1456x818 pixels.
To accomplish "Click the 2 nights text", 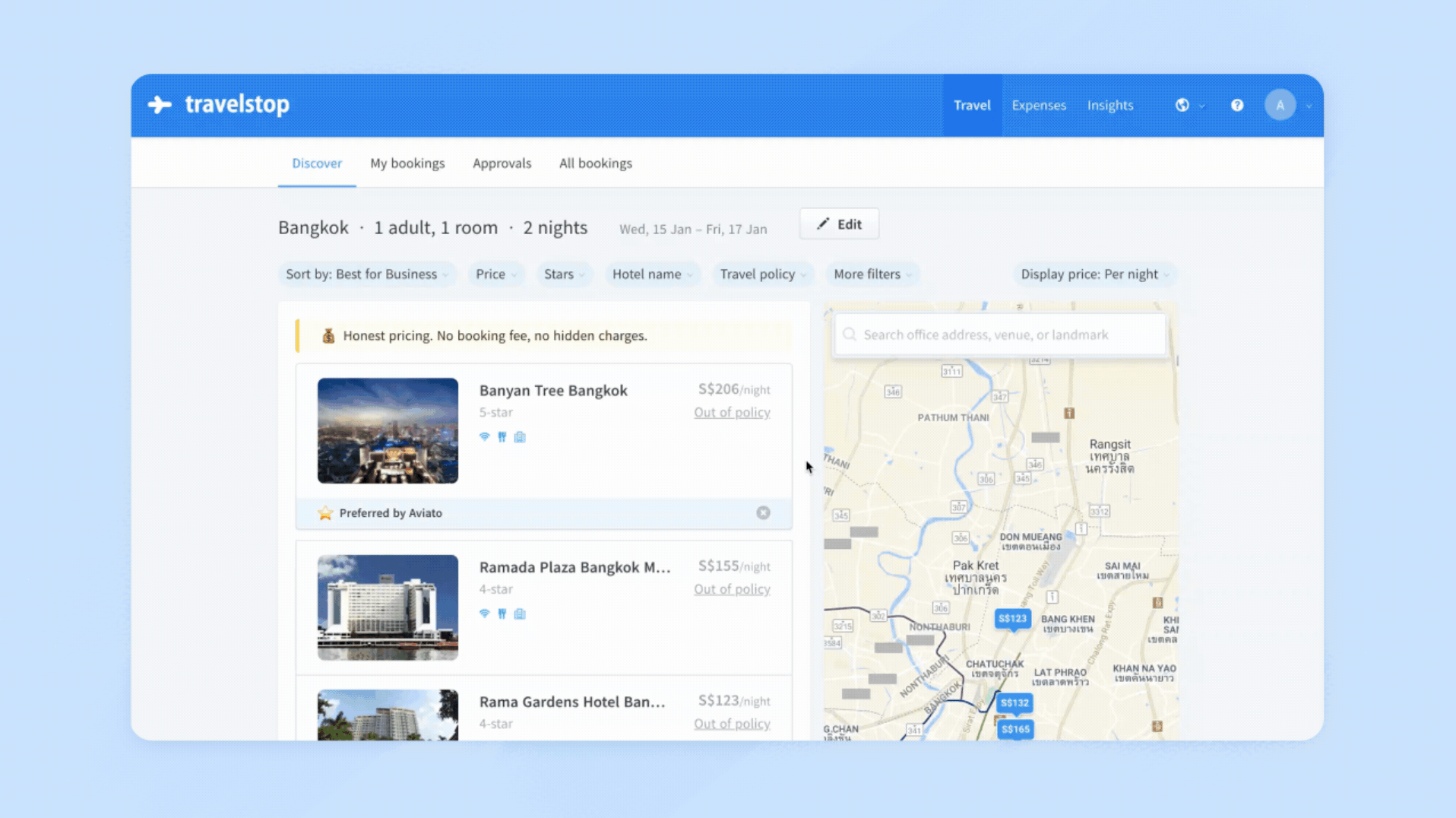I will [555, 227].
